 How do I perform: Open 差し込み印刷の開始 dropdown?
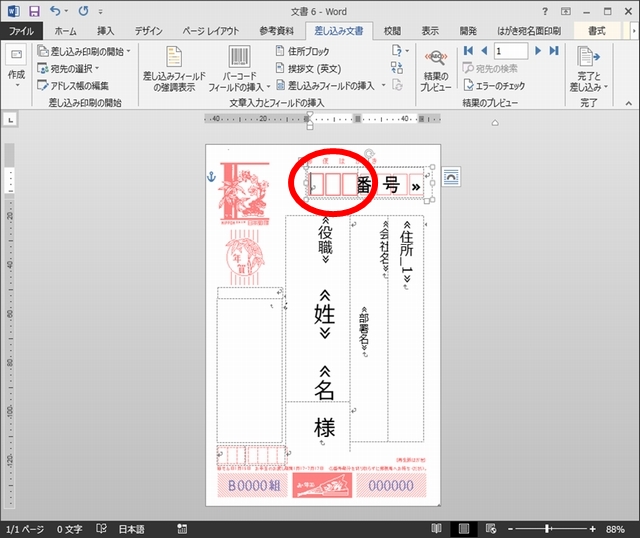[84, 51]
